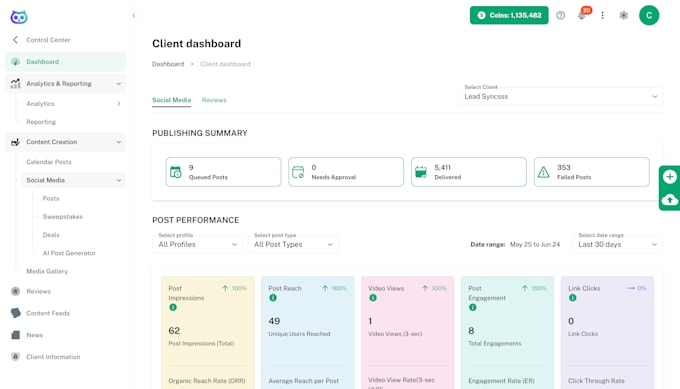Click the Delivered calendar check icon
Screen dimensions: 680x389
click(421, 172)
